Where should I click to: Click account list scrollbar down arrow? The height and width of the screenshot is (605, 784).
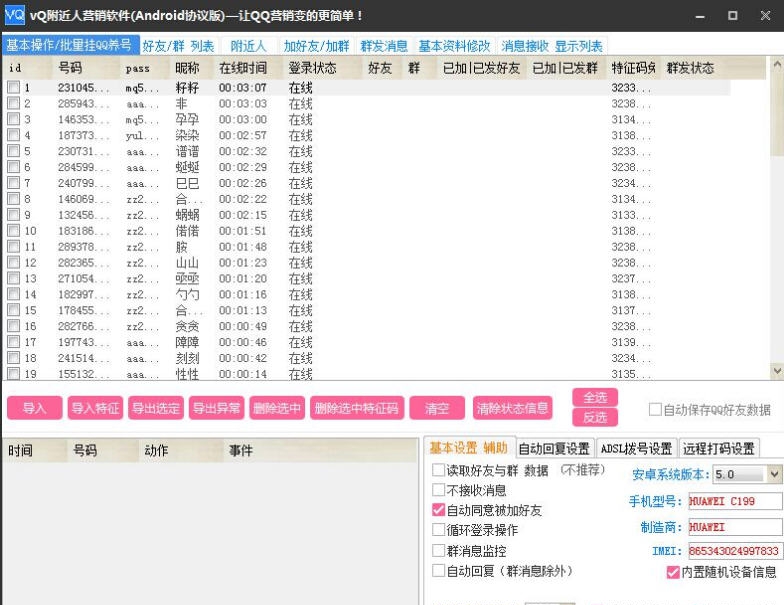point(777,370)
